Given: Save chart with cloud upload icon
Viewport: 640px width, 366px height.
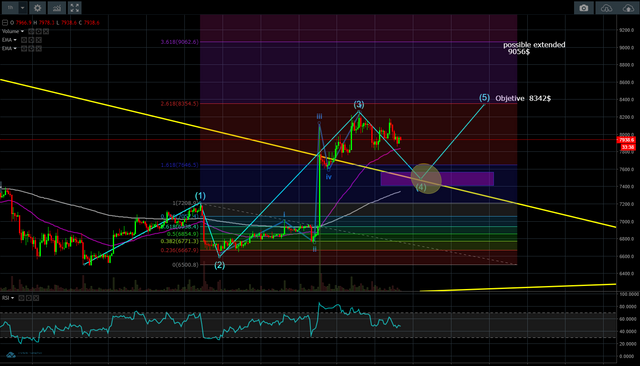Looking at the screenshot, I should point(628,8).
